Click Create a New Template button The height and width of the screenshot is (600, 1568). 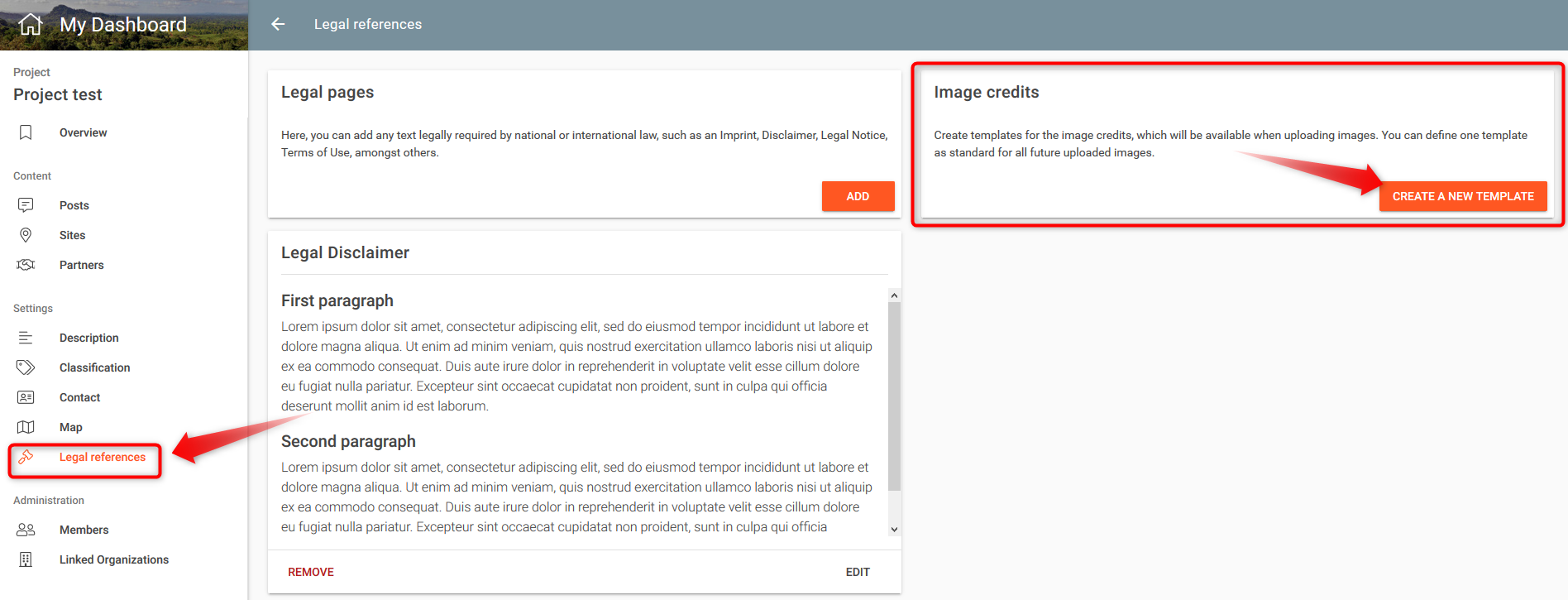tap(1462, 196)
